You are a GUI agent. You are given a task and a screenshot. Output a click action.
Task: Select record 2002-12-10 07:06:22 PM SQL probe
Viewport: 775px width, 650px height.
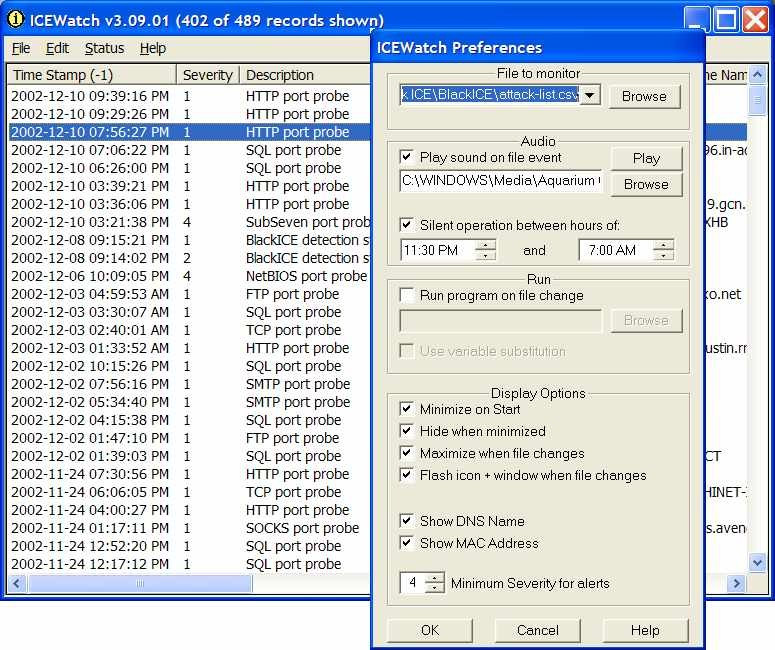pyautogui.click(x=189, y=150)
